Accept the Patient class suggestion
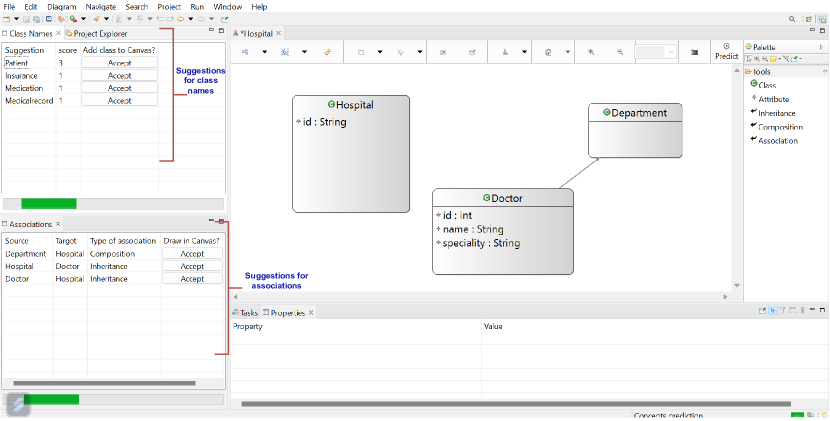This screenshot has height=421, width=830. pyautogui.click(x=120, y=62)
